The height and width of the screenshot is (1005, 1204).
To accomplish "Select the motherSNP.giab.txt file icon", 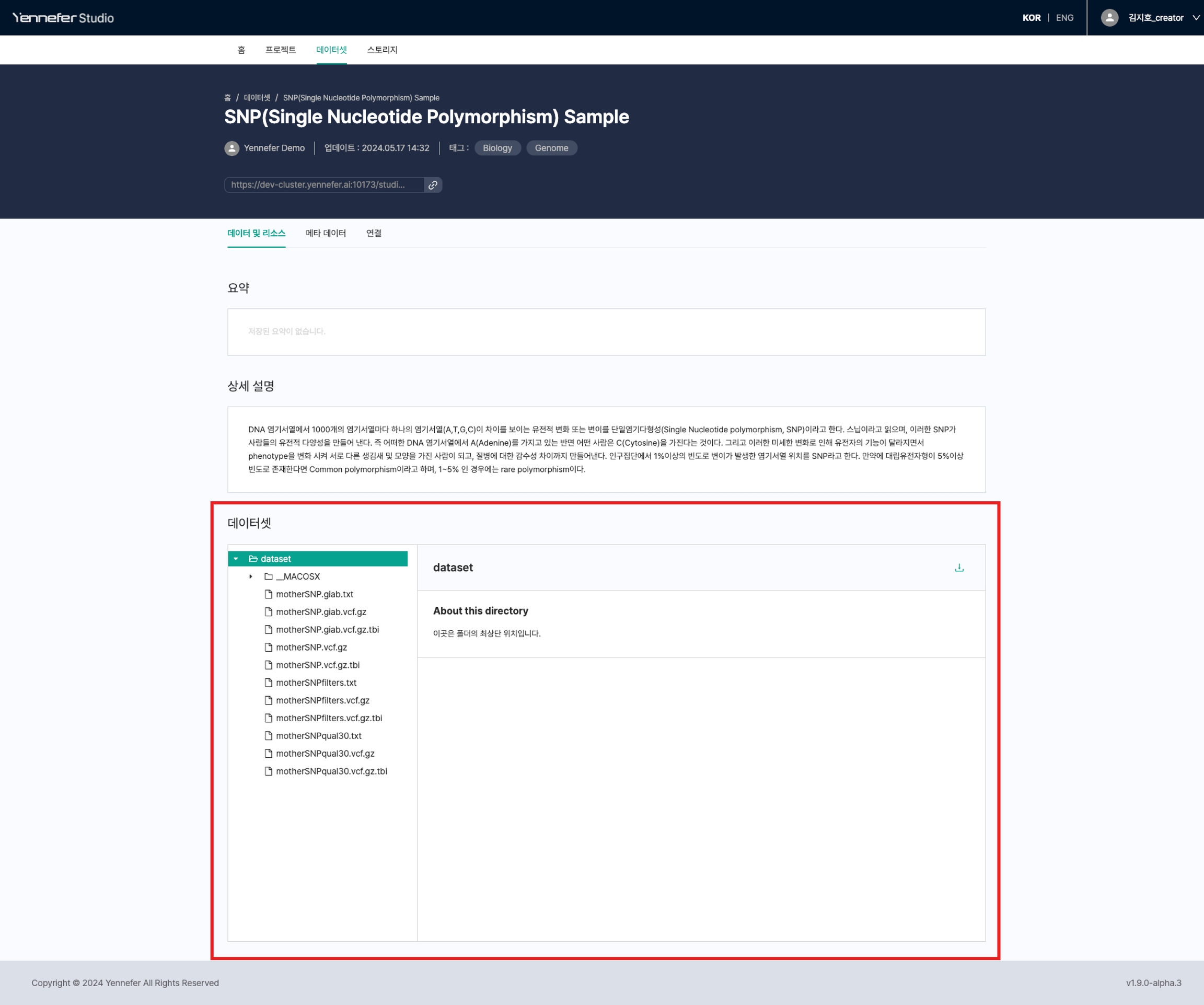I will pos(268,594).
